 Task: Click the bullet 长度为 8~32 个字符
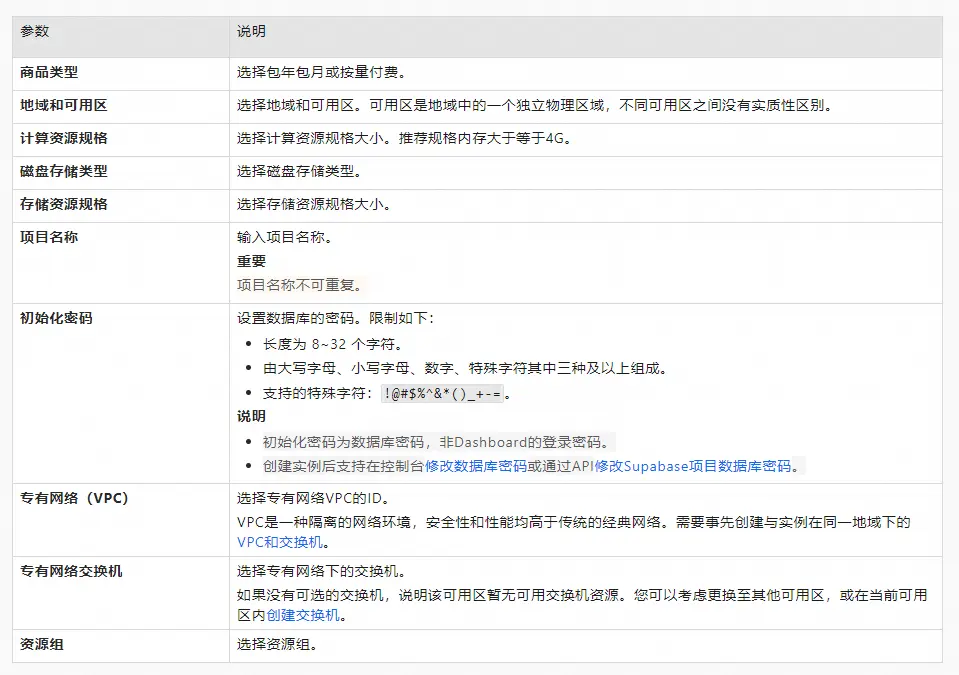point(333,345)
